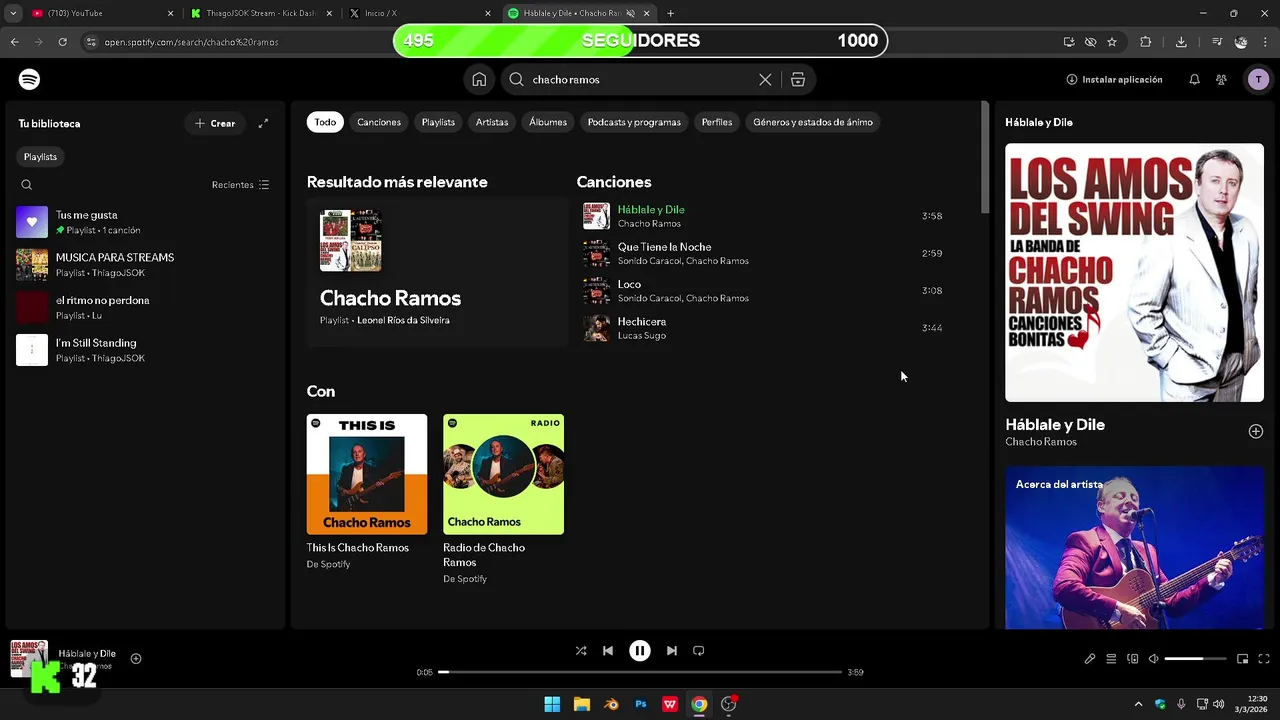Open MUSICA PARA STREAMS playlist
This screenshot has height=720, width=1280.
tap(145, 265)
